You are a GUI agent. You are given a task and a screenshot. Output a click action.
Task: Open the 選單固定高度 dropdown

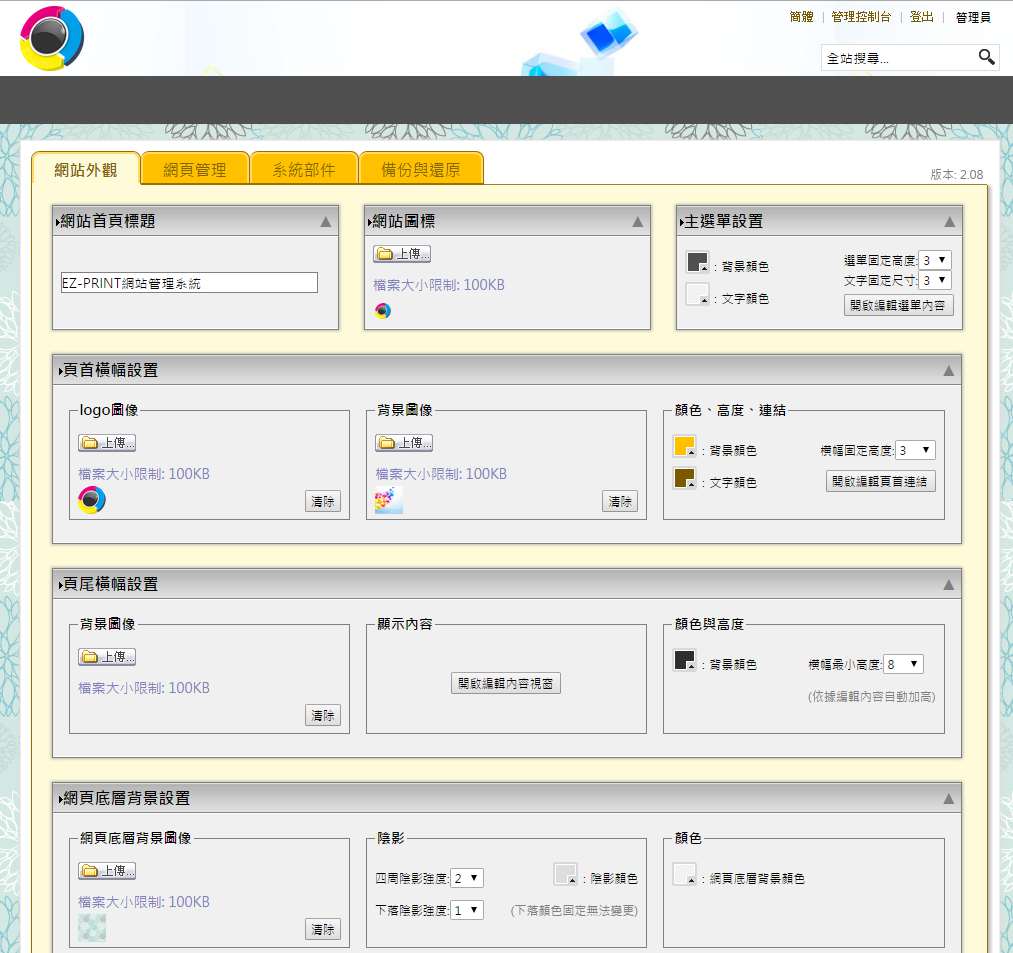(935, 260)
